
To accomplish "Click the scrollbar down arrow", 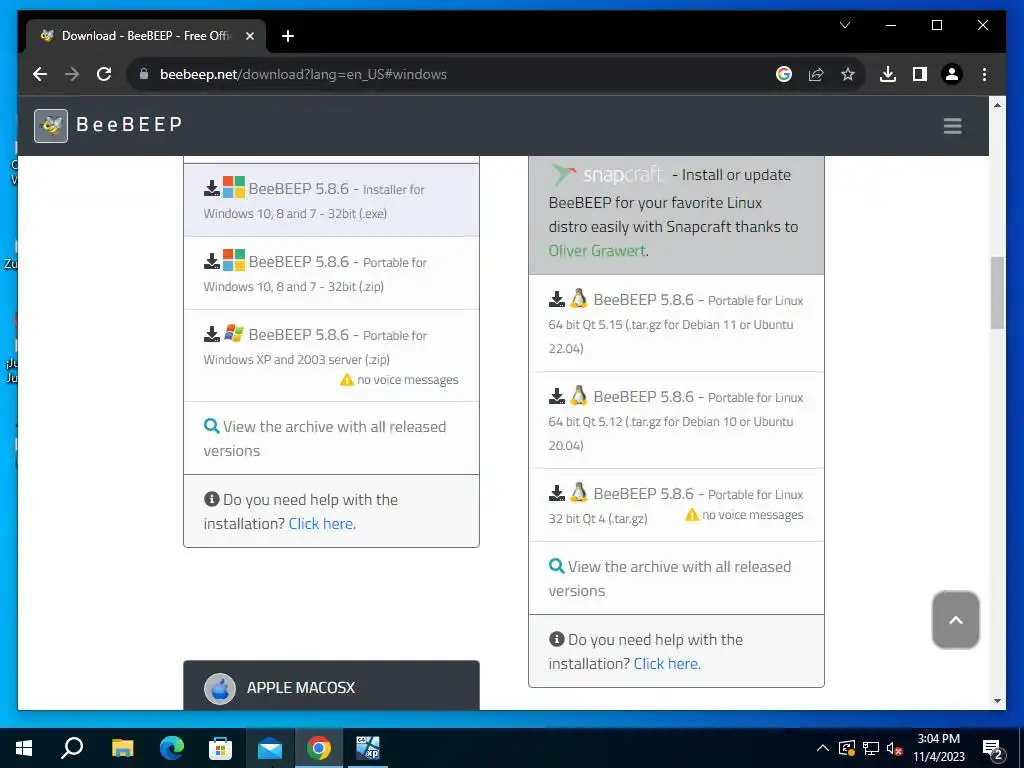I will 997,701.
